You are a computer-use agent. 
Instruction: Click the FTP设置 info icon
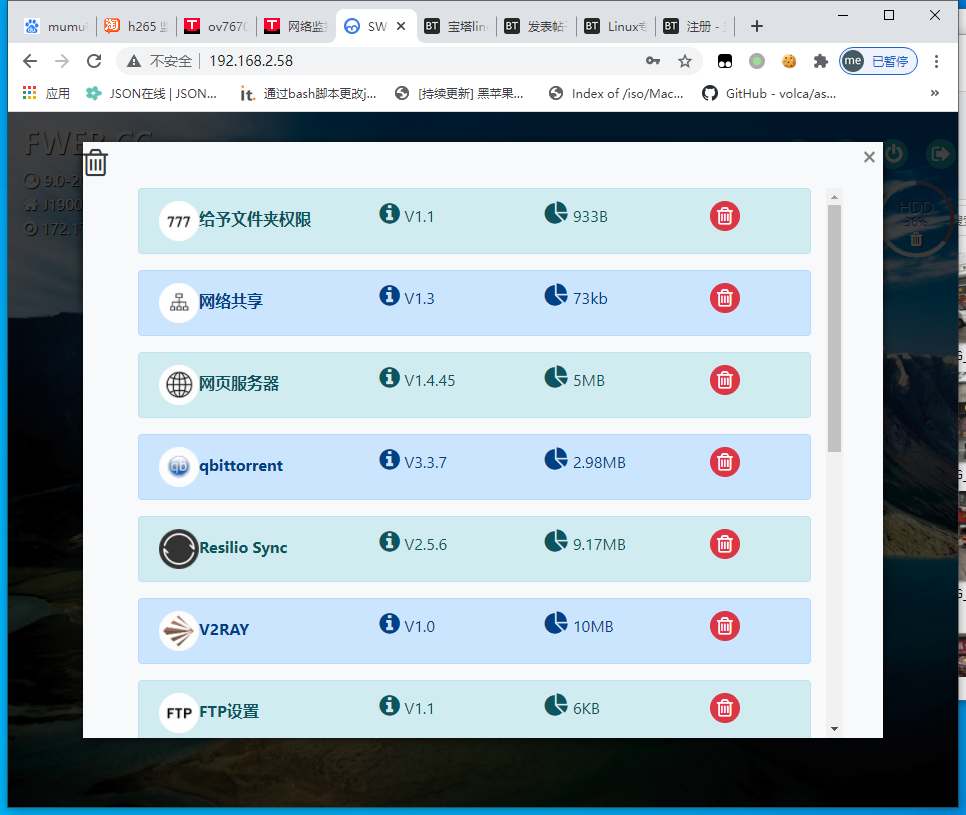click(x=390, y=705)
